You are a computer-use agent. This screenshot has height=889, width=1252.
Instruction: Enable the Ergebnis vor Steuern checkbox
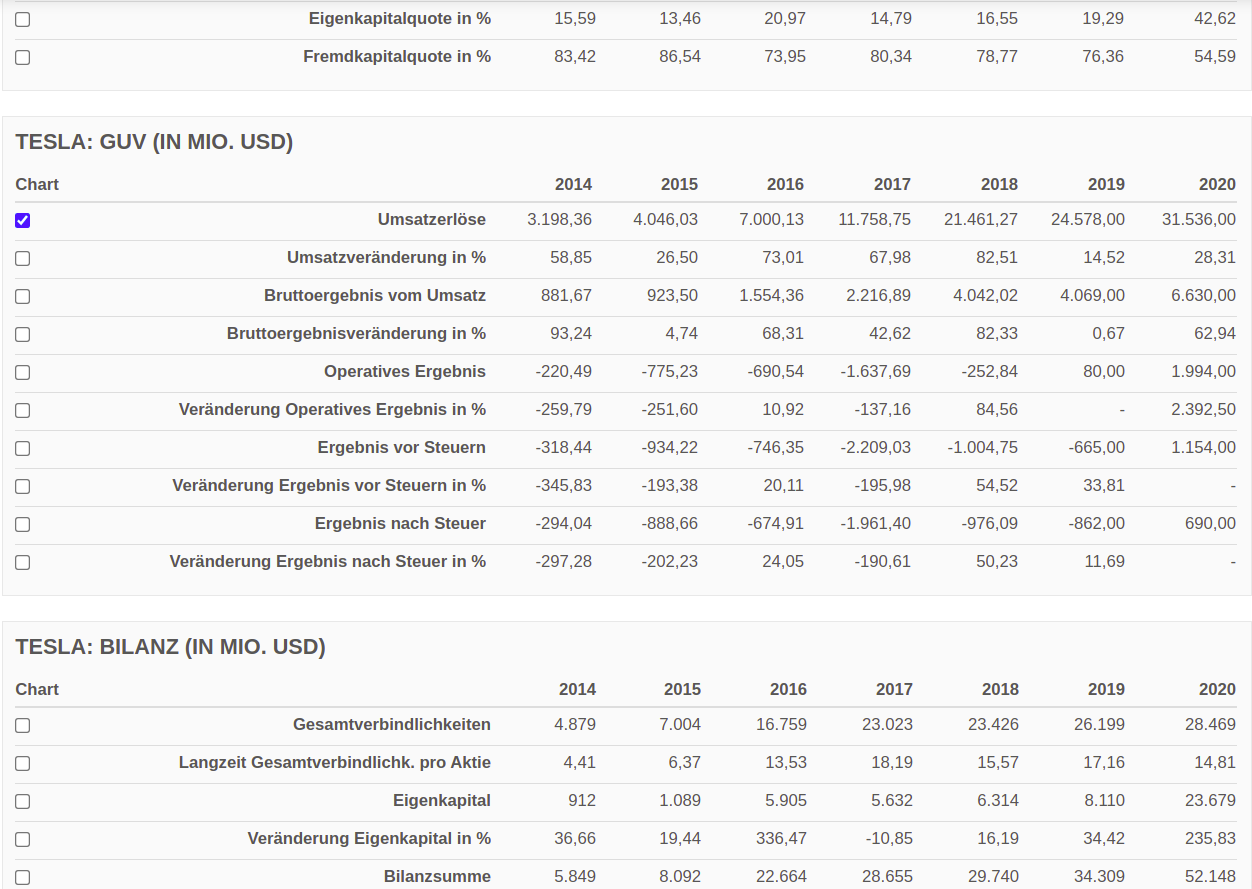click(23, 449)
